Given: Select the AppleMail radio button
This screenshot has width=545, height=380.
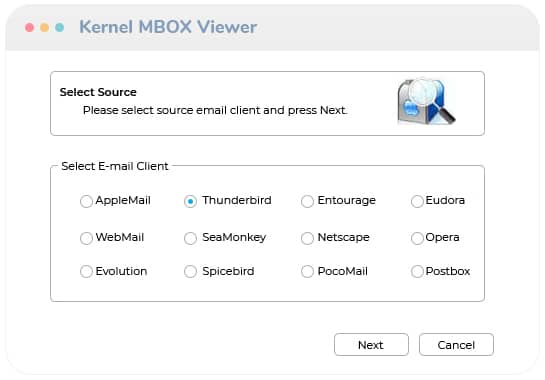Looking at the screenshot, I should coord(86,201).
